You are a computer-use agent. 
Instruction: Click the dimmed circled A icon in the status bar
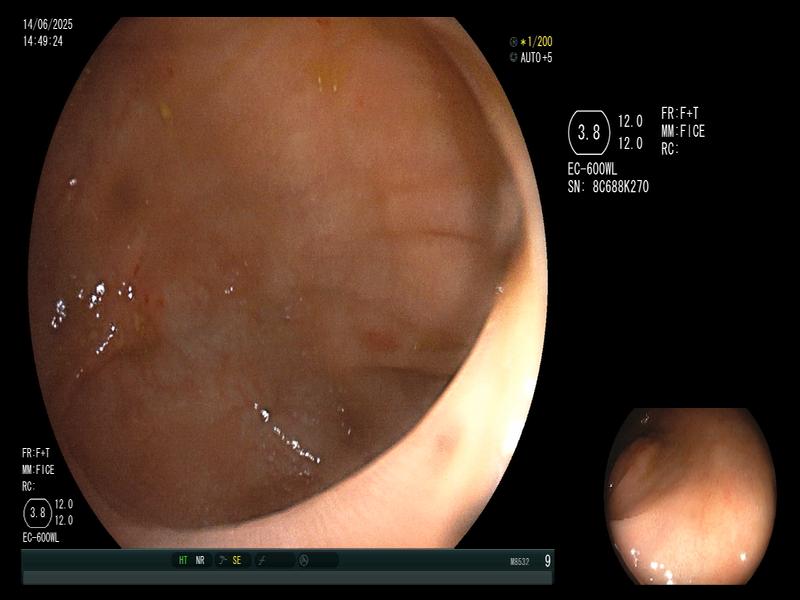pos(304,561)
